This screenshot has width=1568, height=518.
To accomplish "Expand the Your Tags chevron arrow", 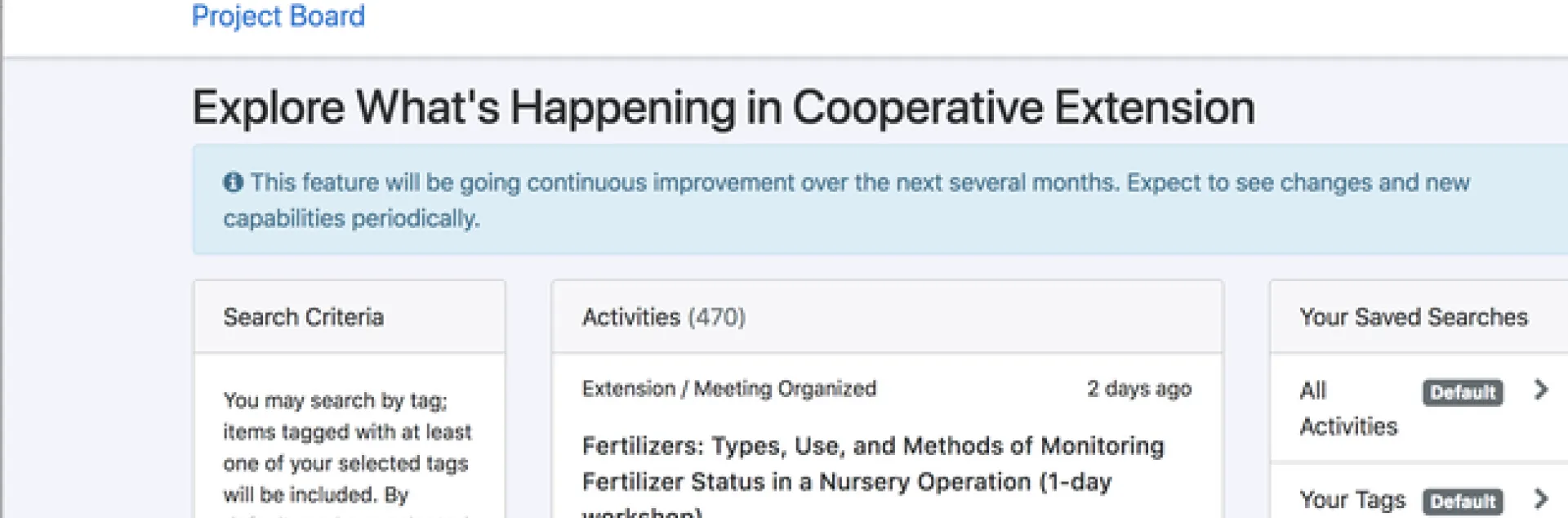I will 1540,498.
